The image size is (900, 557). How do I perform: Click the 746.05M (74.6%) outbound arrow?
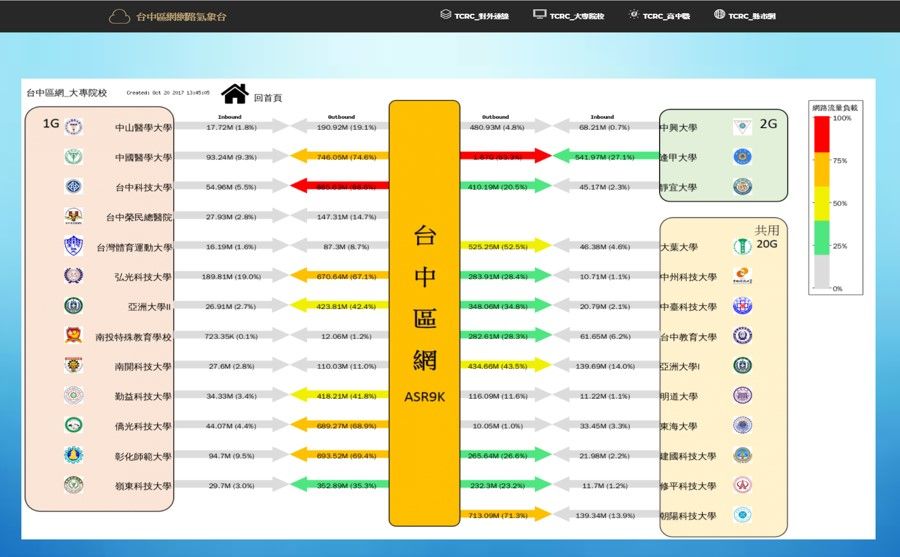pos(340,156)
